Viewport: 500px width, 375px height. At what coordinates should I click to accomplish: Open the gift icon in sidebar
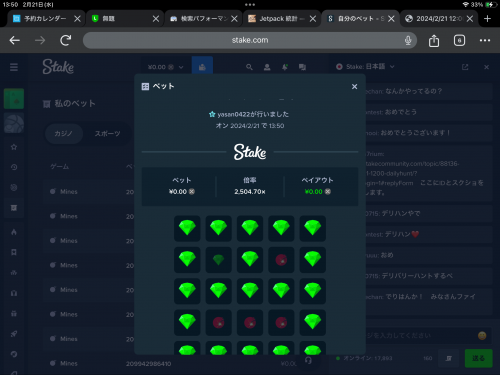pos(14,313)
